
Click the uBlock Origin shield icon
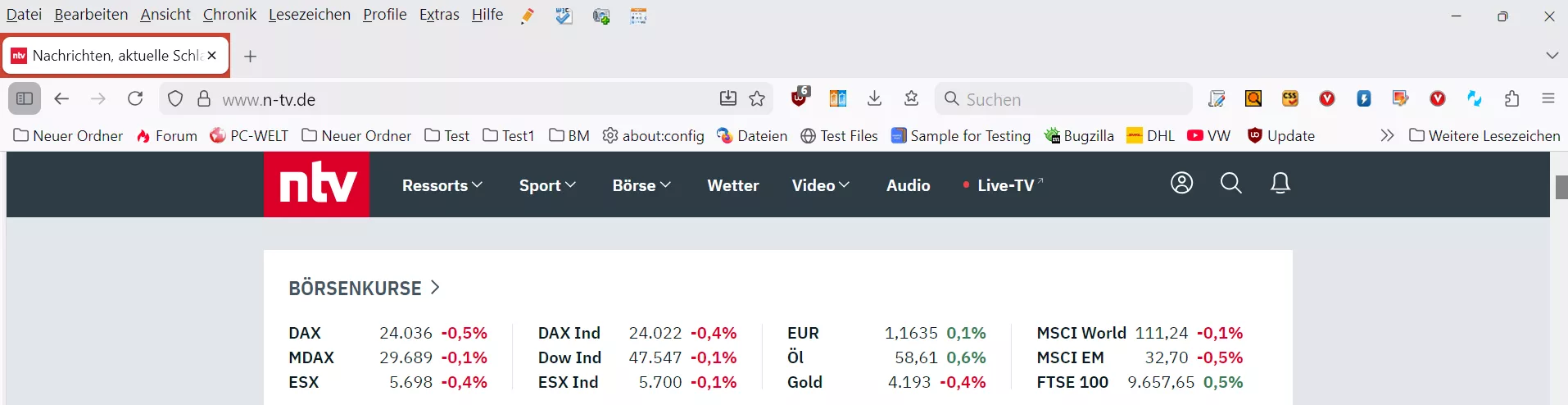(800, 98)
